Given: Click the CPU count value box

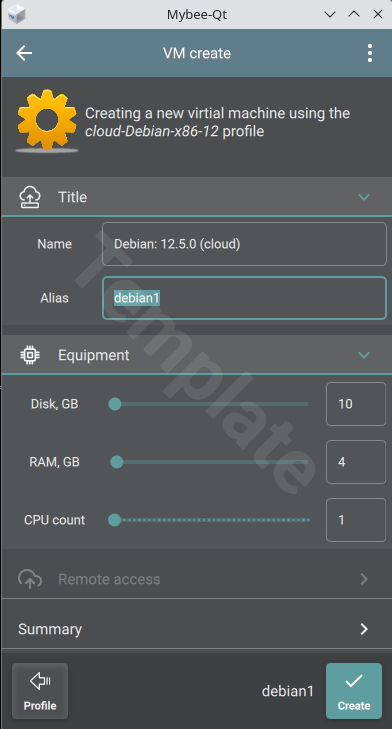Looking at the screenshot, I should tap(356, 520).
